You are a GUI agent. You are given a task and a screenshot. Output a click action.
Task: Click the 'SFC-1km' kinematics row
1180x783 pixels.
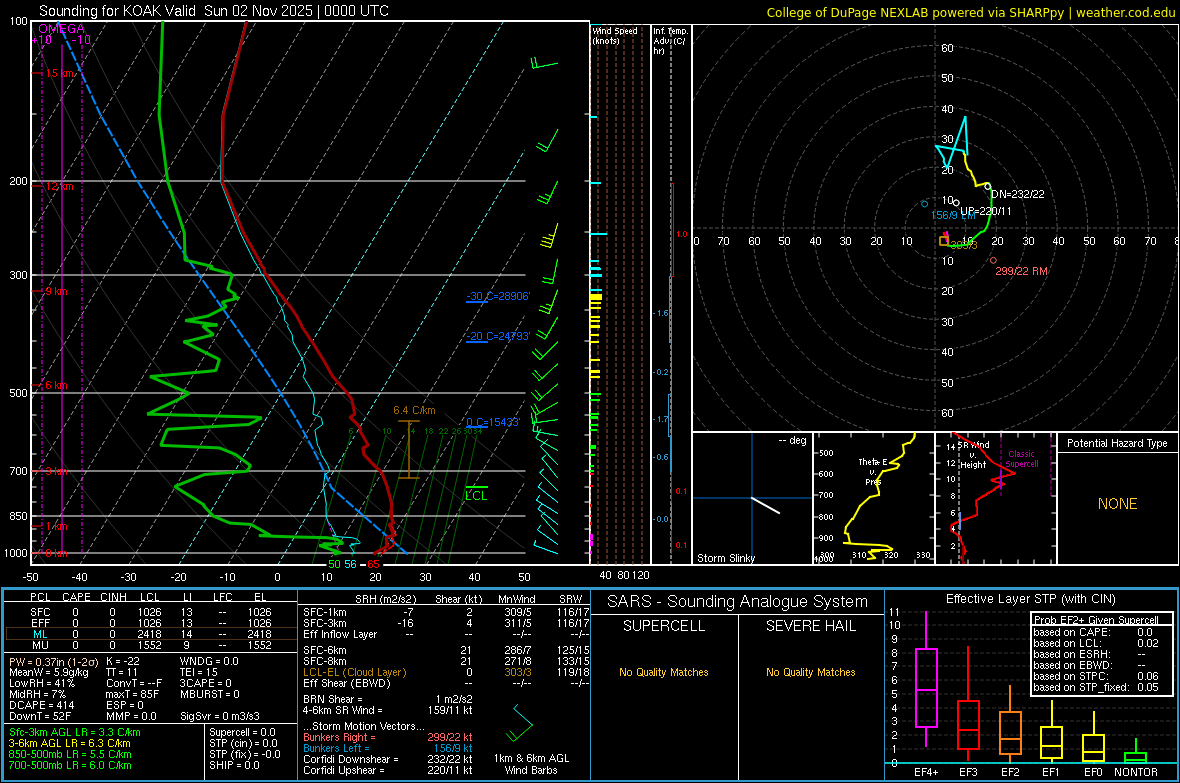pos(446,613)
